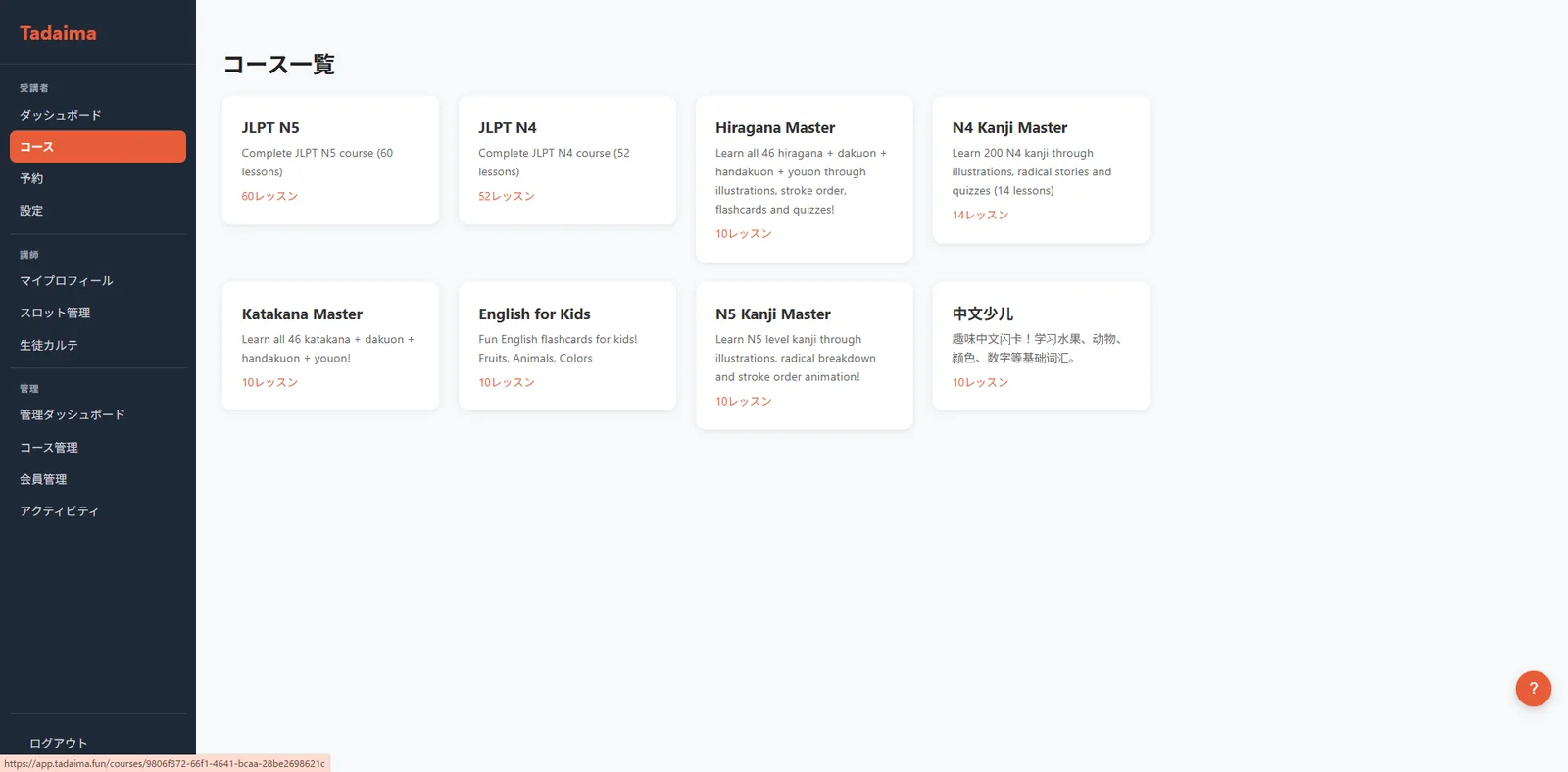The image size is (1568, 772).
Task: Open マイプロフィール page
Action: click(98, 281)
